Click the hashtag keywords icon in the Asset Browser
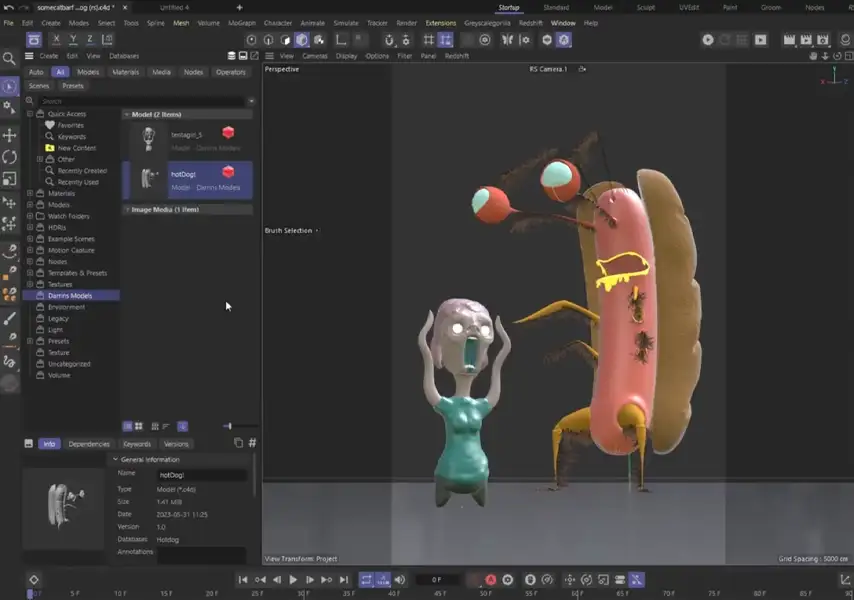The height and width of the screenshot is (600, 854). (253, 443)
